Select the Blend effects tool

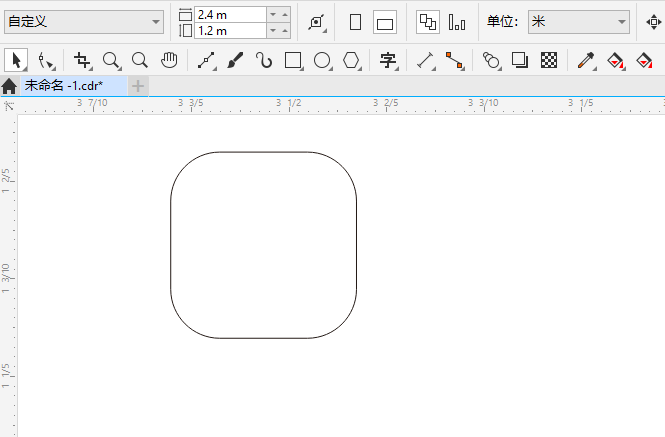click(491, 61)
